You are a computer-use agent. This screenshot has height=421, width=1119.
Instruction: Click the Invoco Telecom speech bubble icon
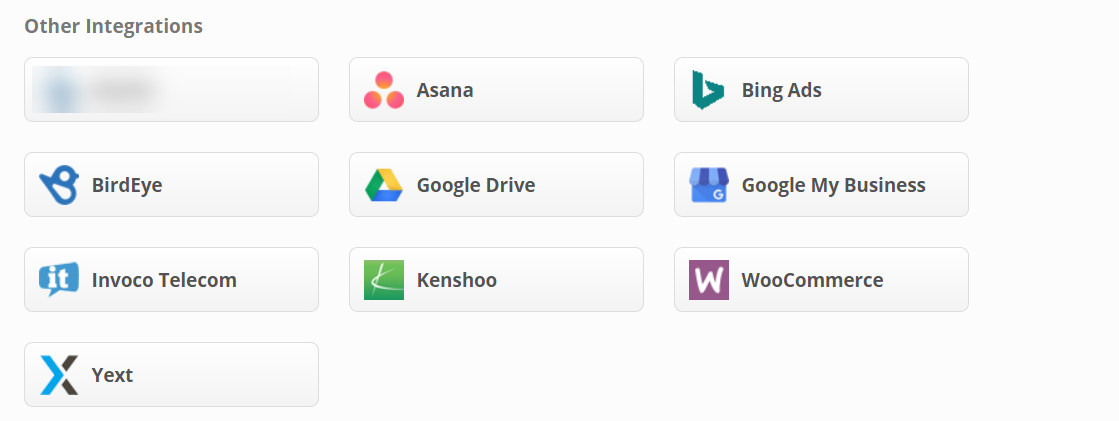(x=58, y=280)
